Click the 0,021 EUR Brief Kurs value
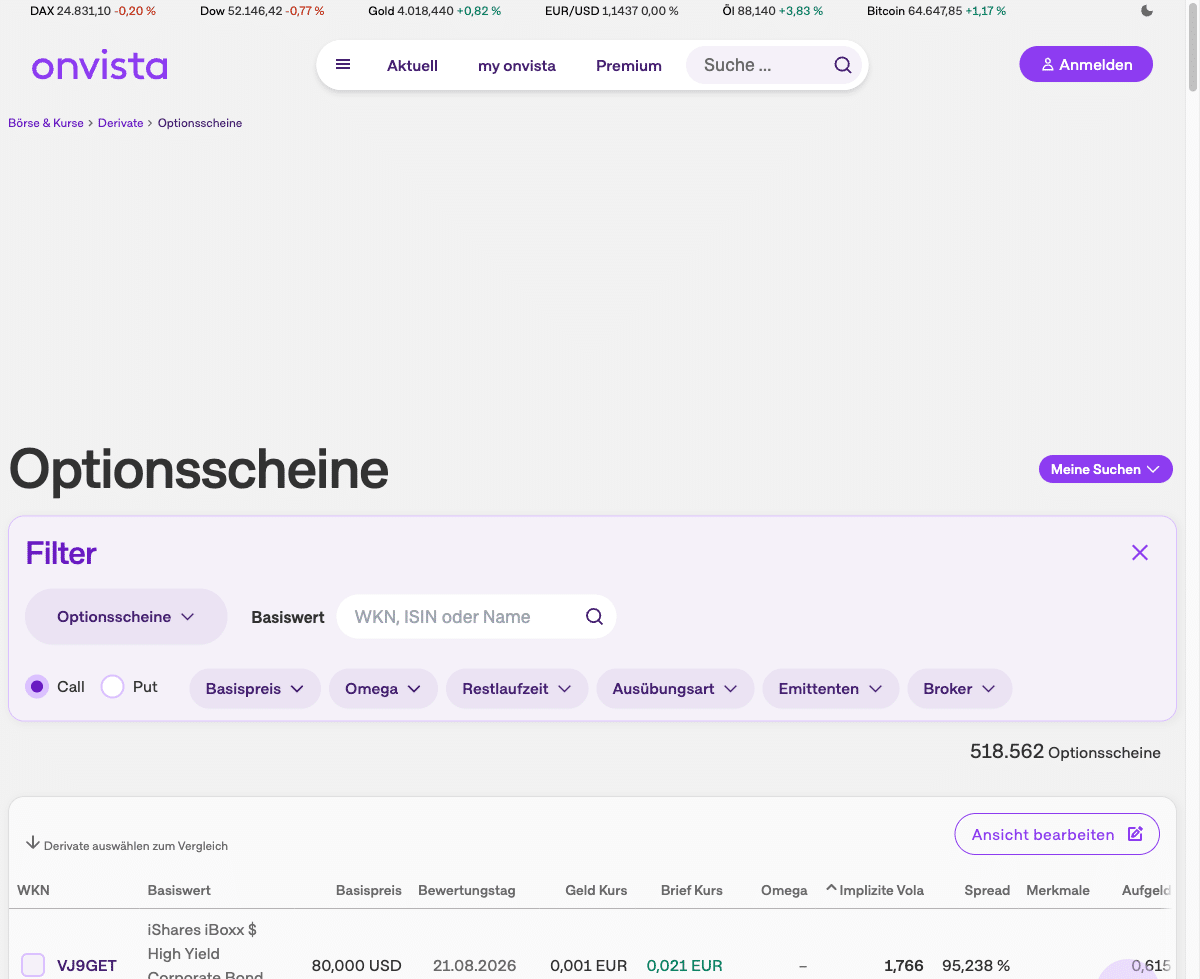Screen dimensions: 1200x979 [685, 966]
